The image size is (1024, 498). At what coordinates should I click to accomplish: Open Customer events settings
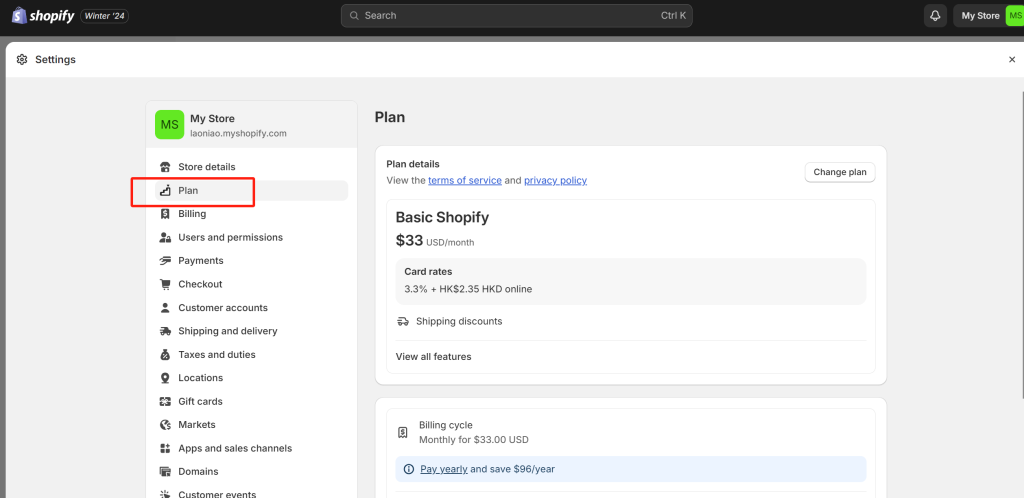[x=251, y=493]
